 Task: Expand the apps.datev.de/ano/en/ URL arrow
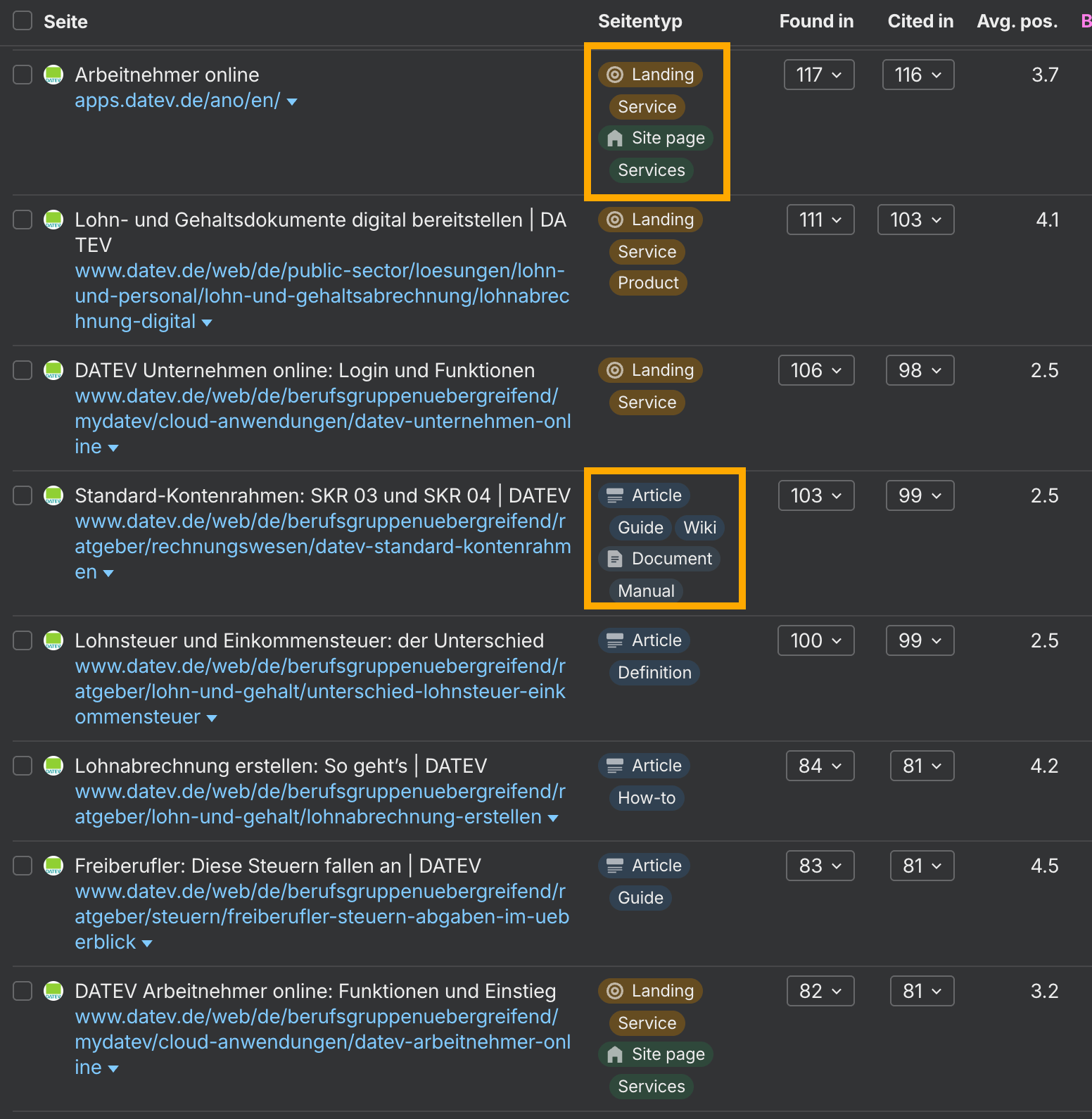click(292, 102)
